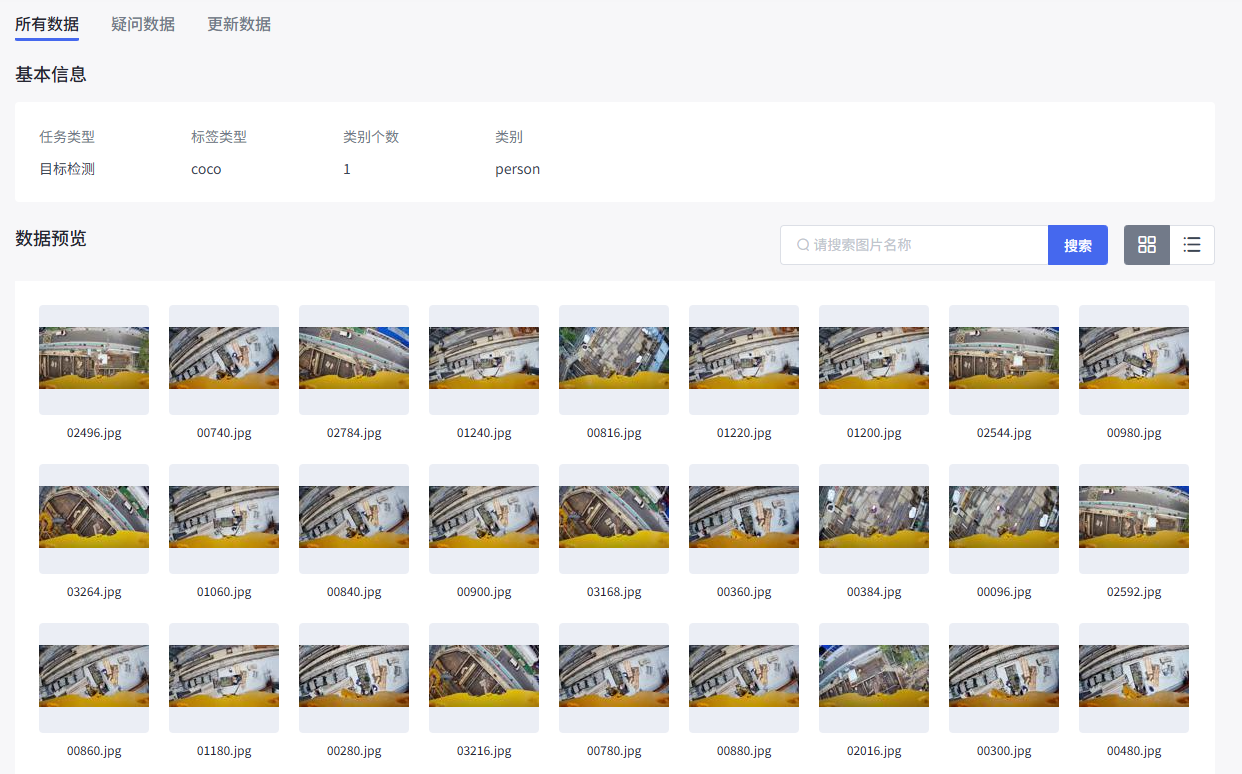The height and width of the screenshot is (774, 1242).
Task: Click the 标签类型 label
Action: tap(219, 137)
